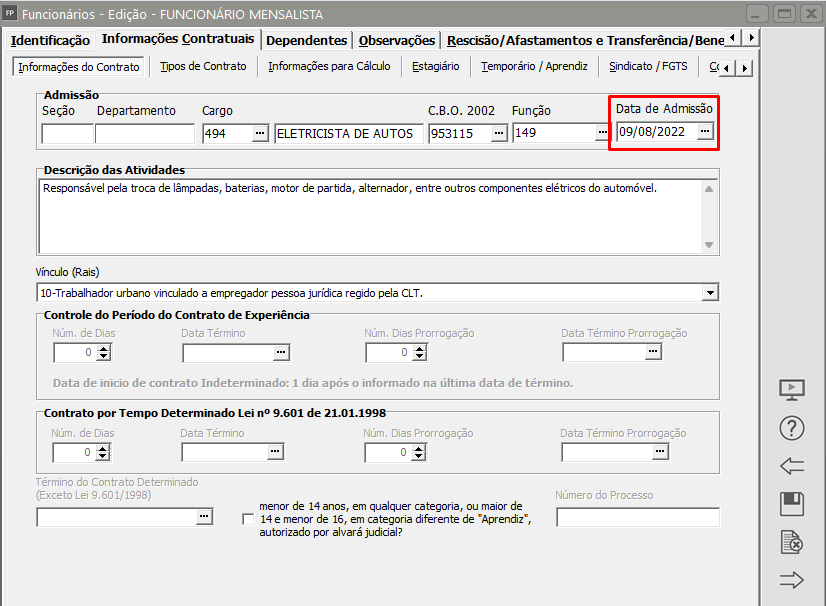Viewport: 826px width, 606px height.
Task: Open help with the question mark icon
Action: click(x=791, y=428)
